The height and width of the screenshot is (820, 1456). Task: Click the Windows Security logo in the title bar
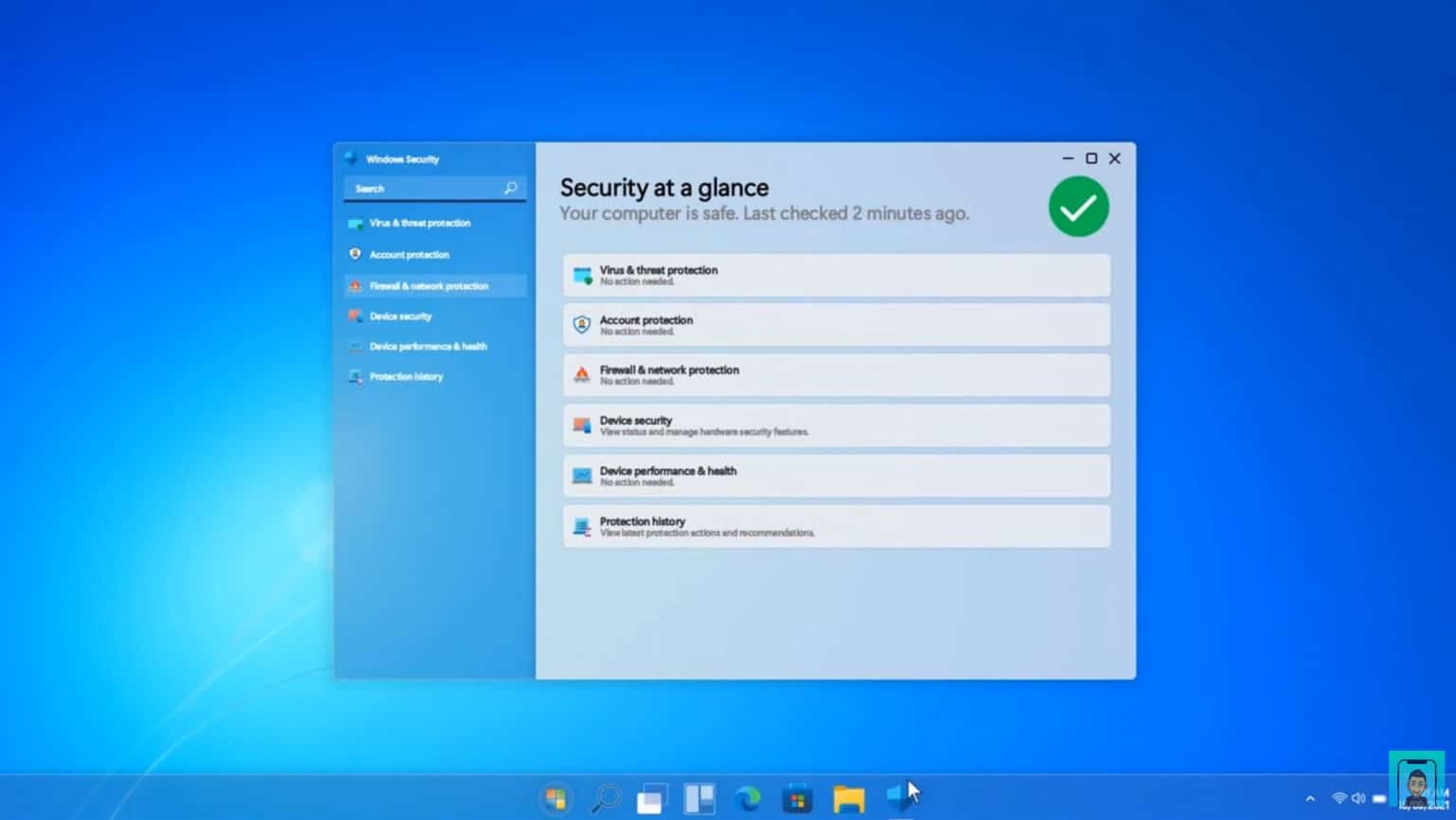351,158
